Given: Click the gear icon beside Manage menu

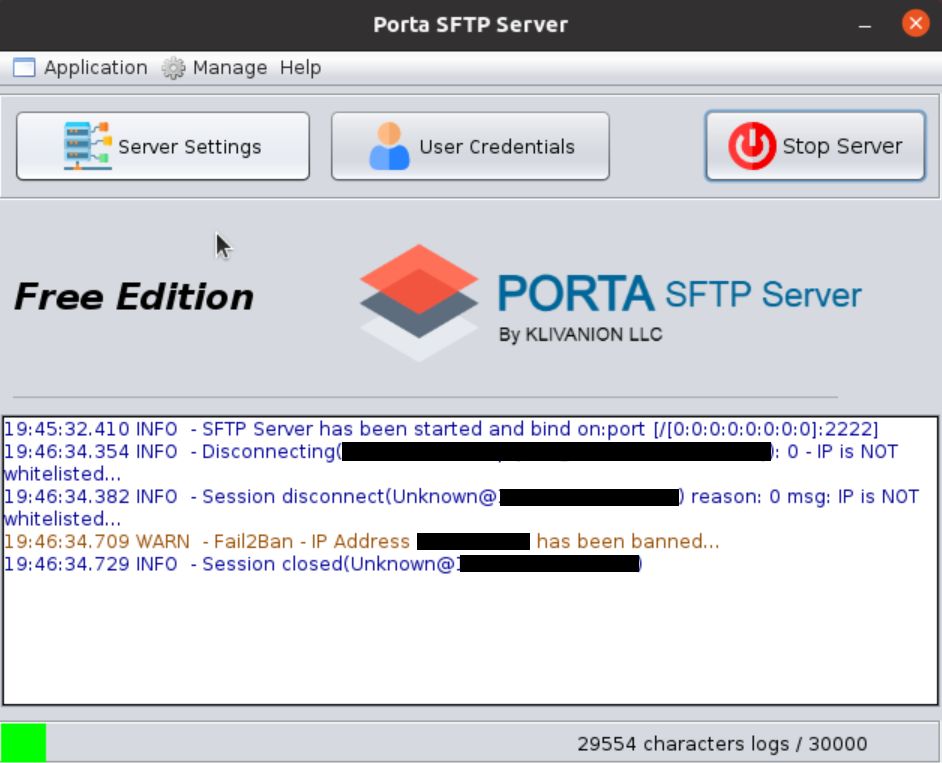Looking at the screenshot, I should pyautogui.click(x=172, y=68).
